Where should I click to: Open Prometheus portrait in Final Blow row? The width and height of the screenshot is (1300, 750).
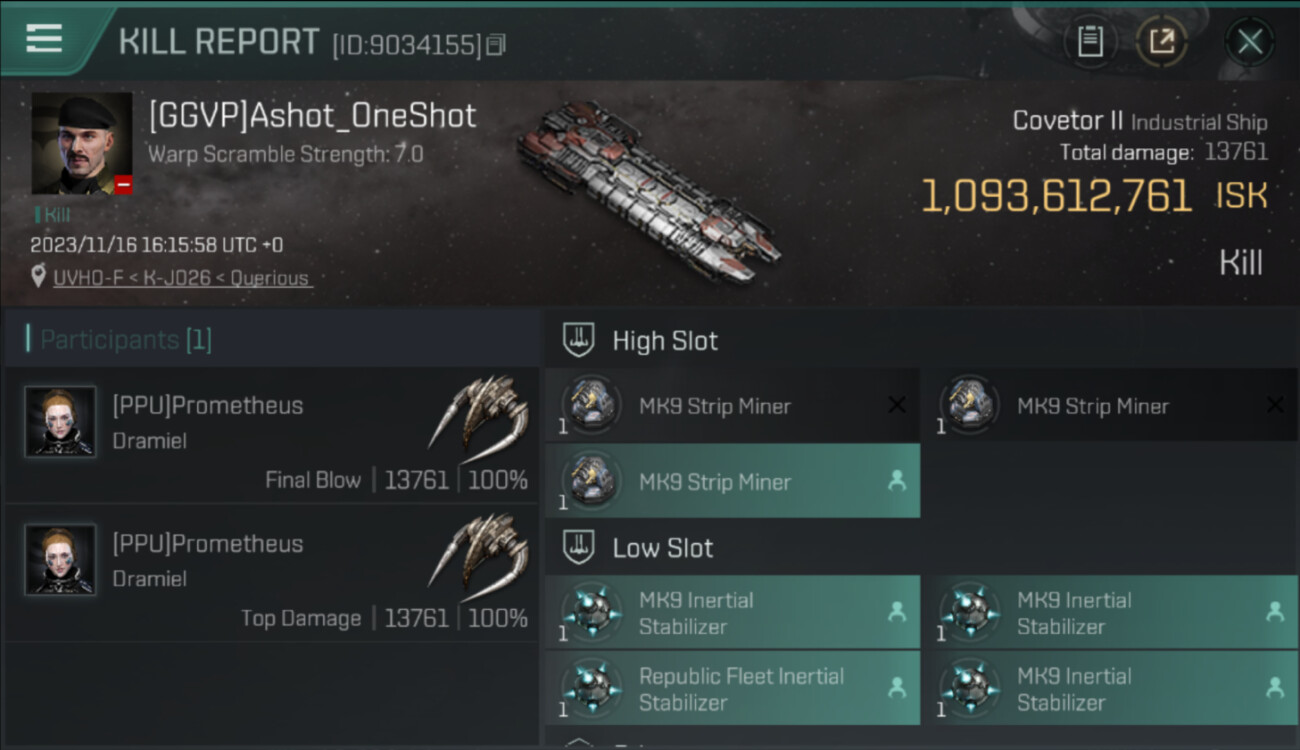(x=60, y=421)
